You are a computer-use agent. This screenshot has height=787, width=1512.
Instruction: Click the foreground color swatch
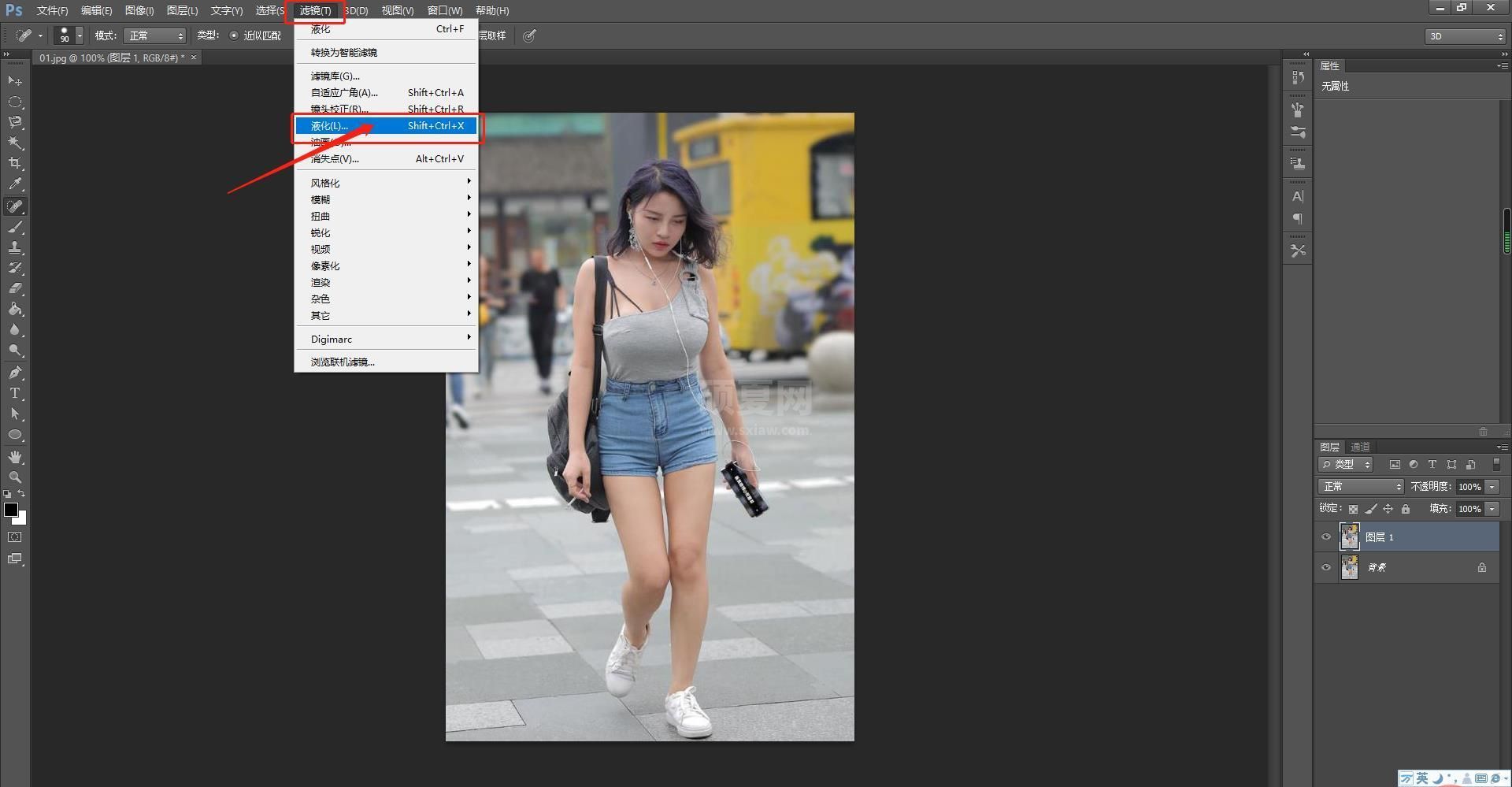tap(10, 509)
